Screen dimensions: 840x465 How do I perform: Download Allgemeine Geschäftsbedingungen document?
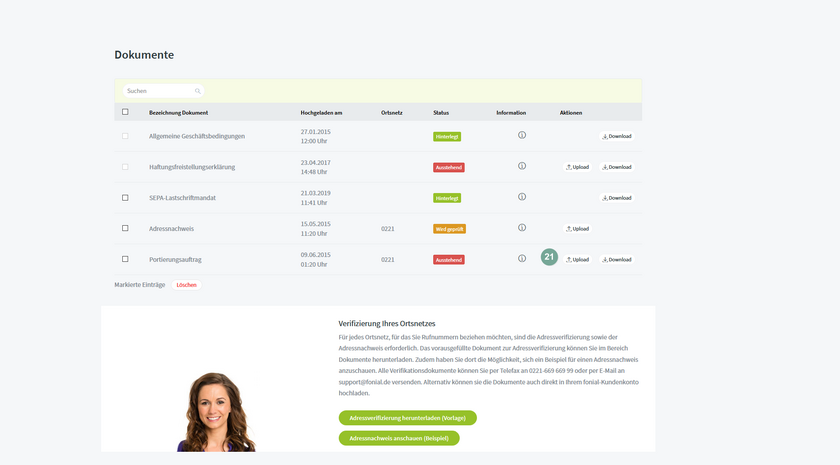(x=617, y=136)
